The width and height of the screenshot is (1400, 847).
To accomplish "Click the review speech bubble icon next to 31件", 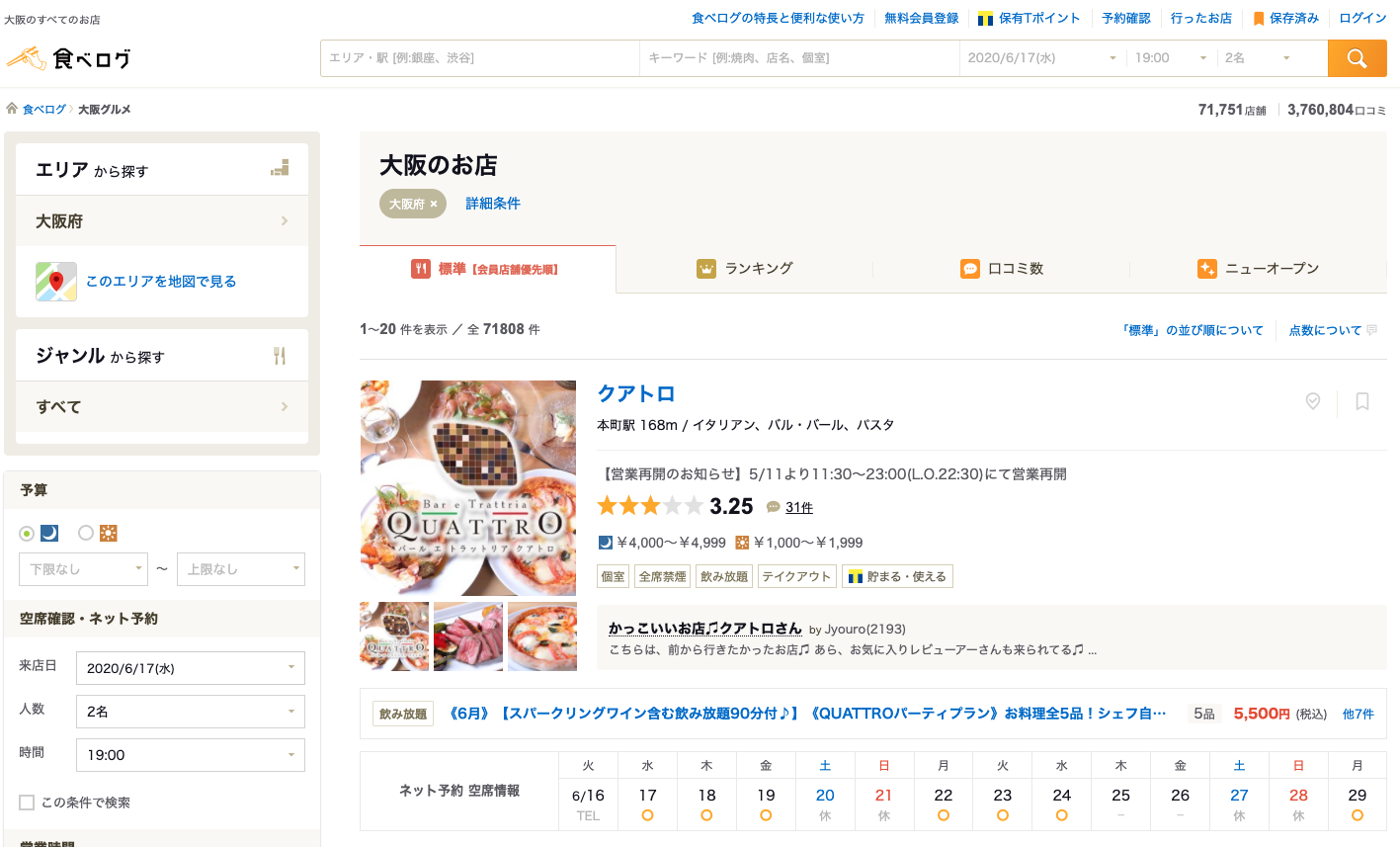I will pos(774,507).
